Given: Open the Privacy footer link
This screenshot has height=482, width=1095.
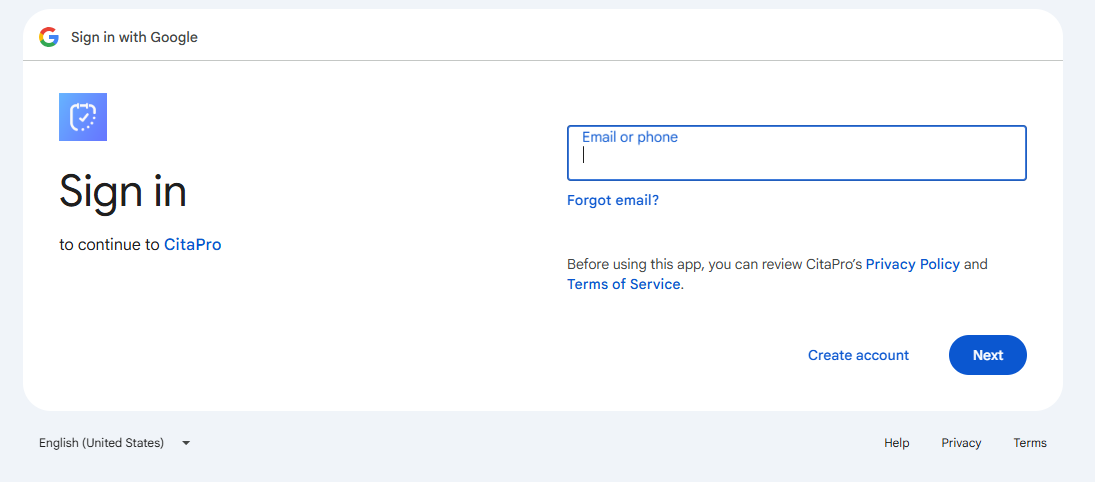Looking at the screenshot, I should tap(961, 443).
